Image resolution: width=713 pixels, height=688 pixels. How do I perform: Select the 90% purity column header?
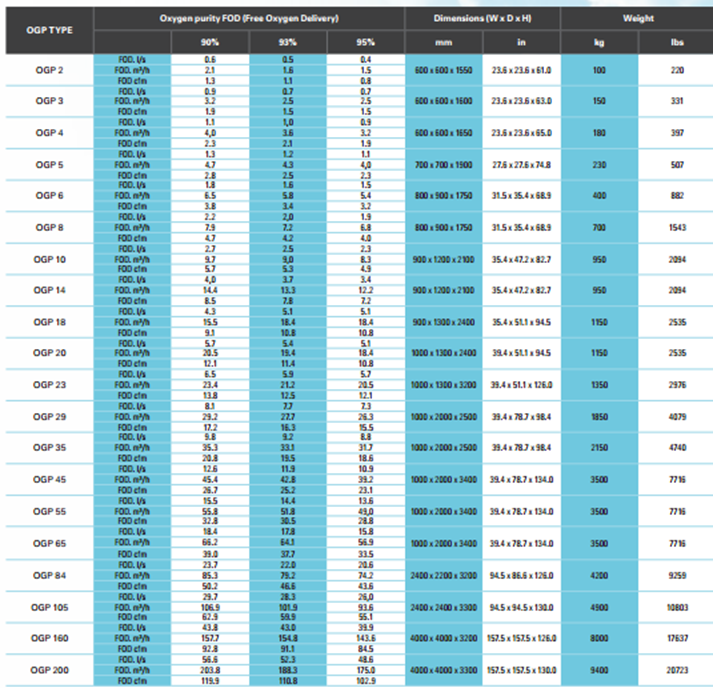coord(210,42)
